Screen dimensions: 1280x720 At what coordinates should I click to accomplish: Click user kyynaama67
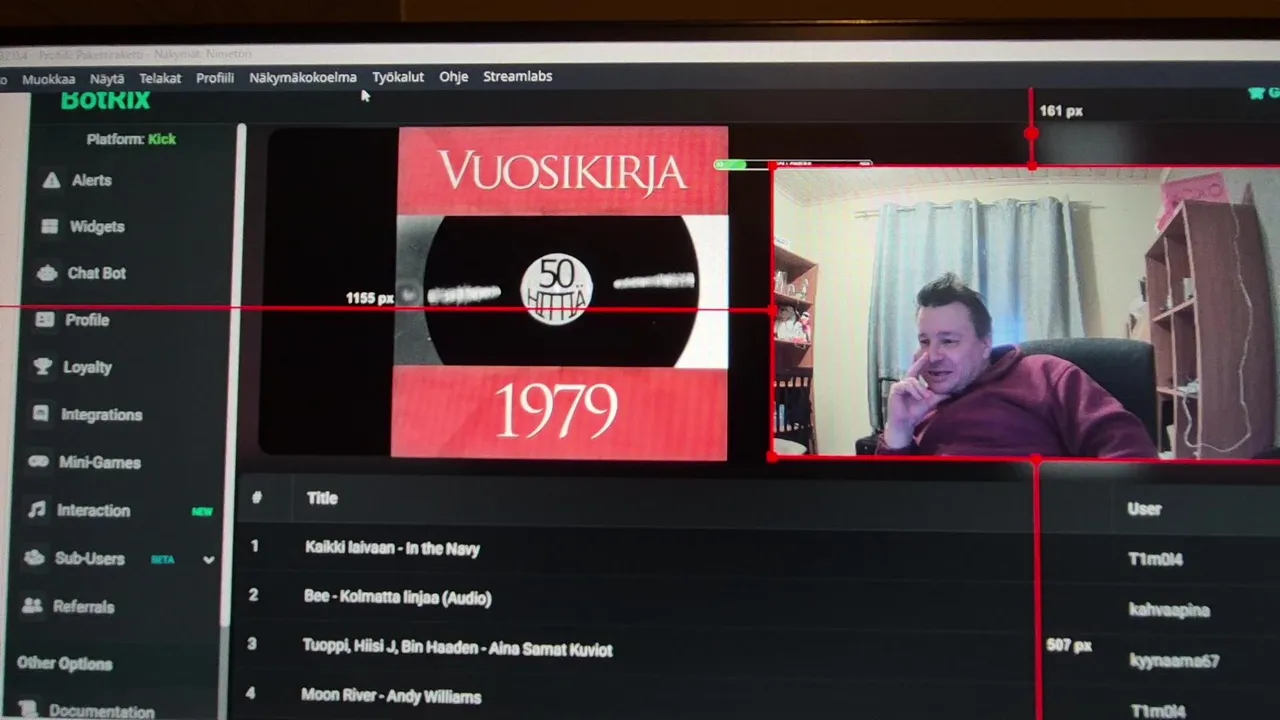pyautogui.click(x=1174, y=660)
